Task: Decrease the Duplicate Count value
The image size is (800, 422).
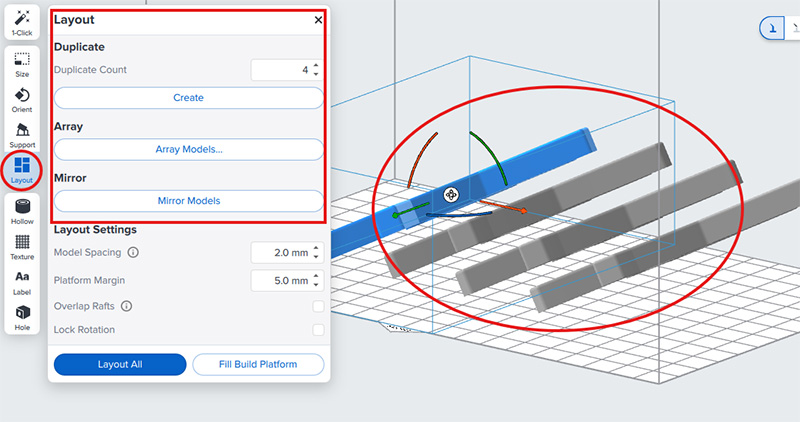Action: pos(316,75)
